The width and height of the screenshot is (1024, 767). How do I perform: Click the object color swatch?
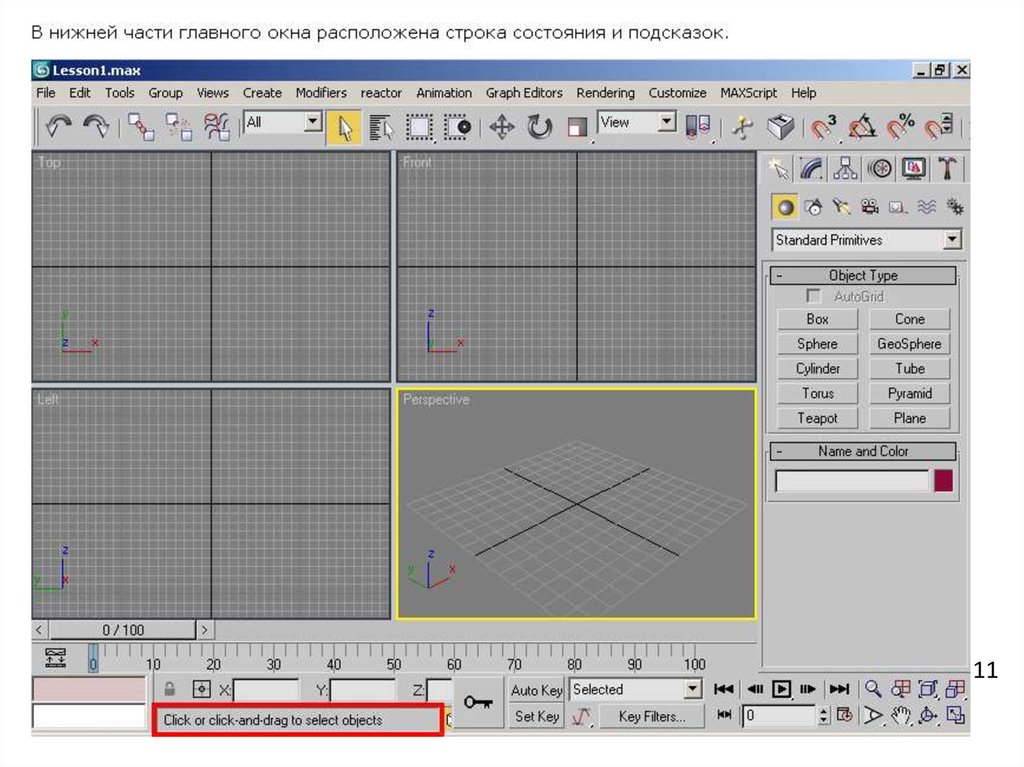[x=943, y=481]
